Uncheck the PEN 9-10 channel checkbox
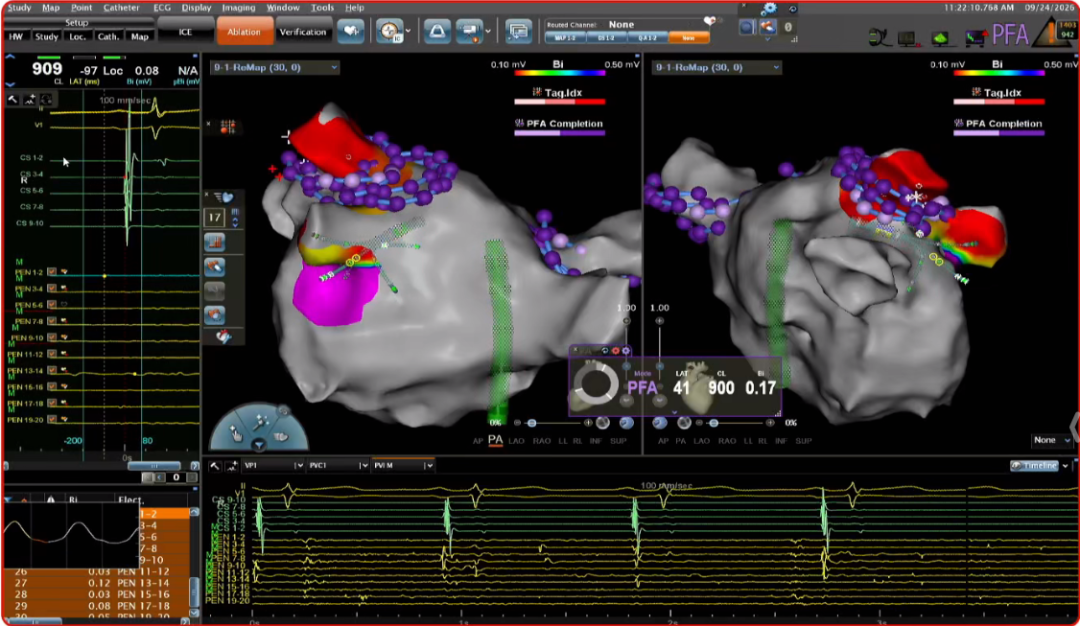The height and width of the screenshot is (626, 1080). (x=51, y=338)
